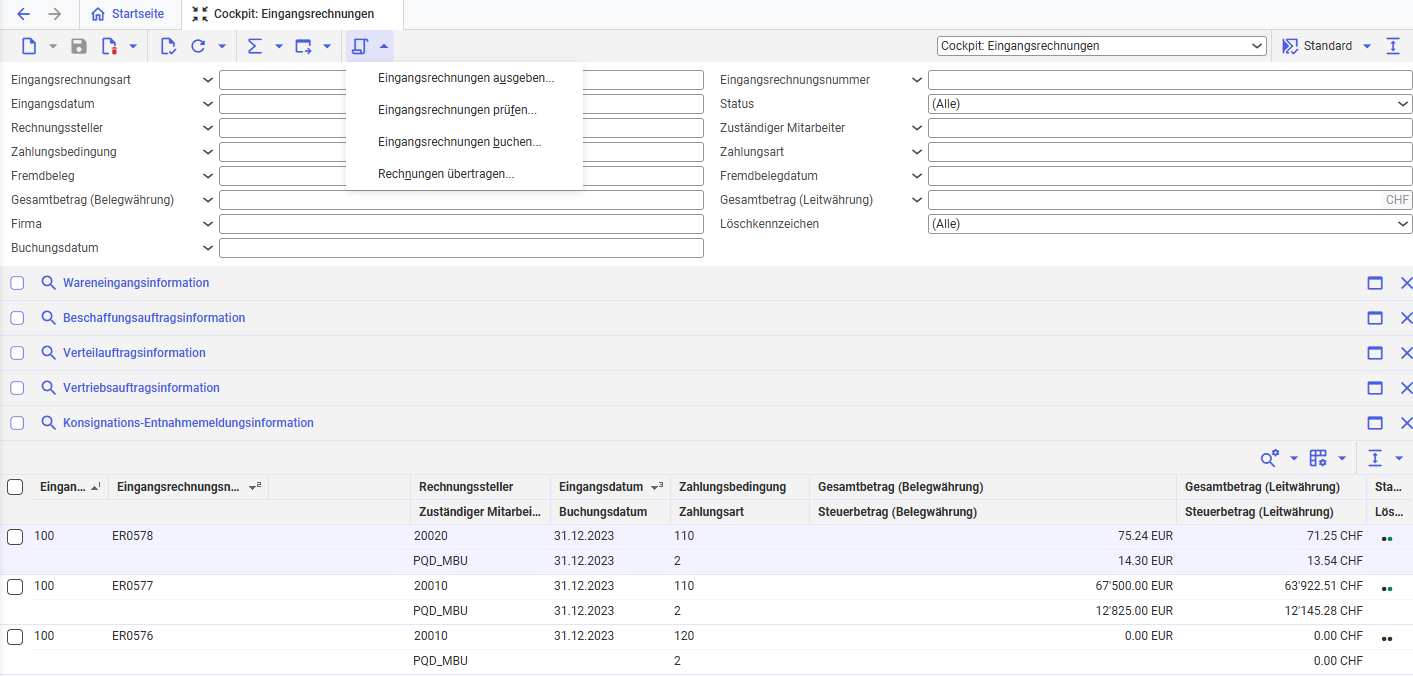Viewport: 1413px width, 676px height.
Task: Expand operator chevron next to Eingangsrechnungsart
Action: pos(208,80)
